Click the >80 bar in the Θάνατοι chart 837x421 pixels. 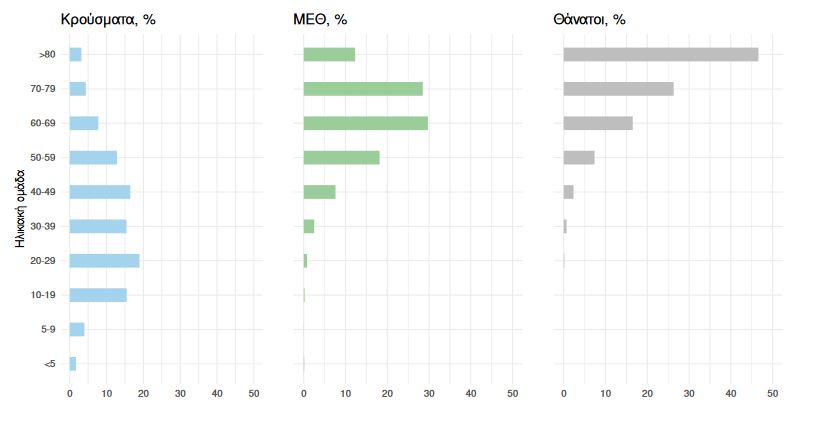coord(660,54)
